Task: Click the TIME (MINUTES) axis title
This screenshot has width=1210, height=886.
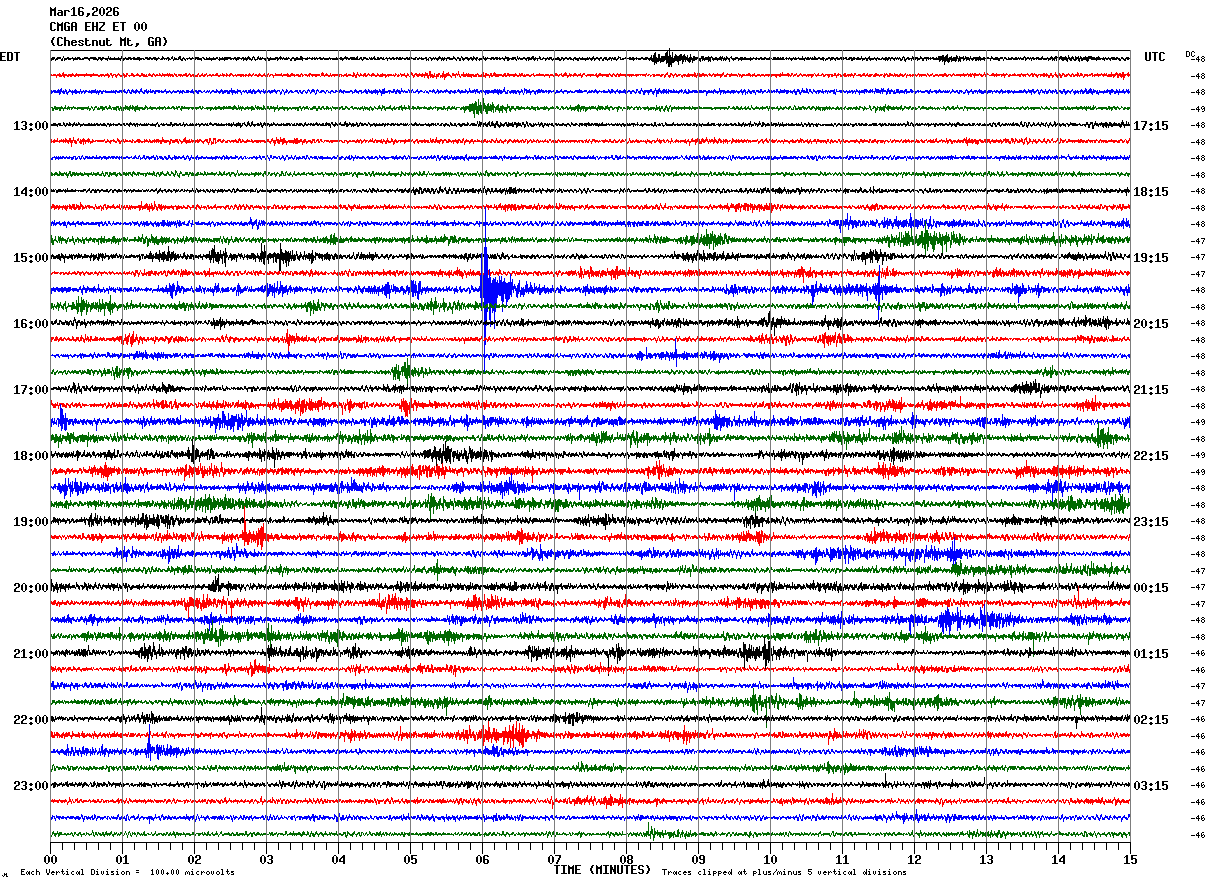Action: (603, 870)
